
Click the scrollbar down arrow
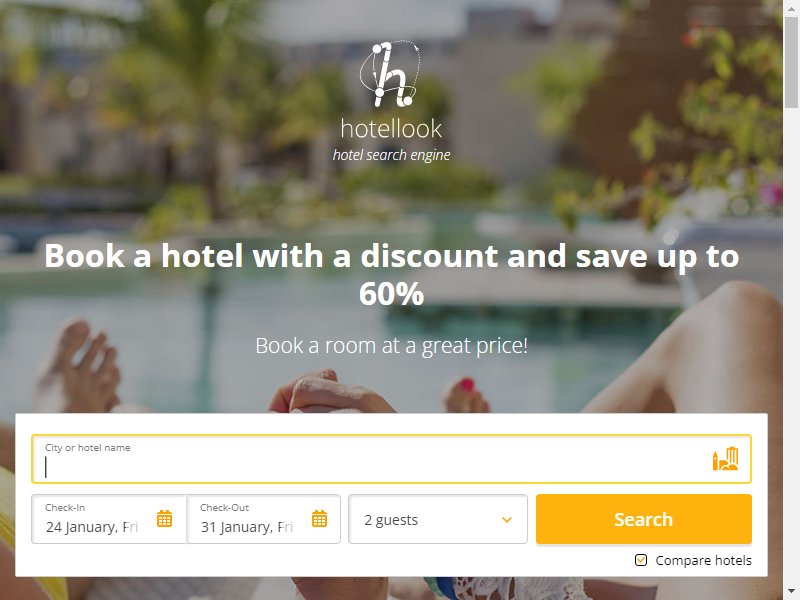pyautogui.click(x=791, y=593)
